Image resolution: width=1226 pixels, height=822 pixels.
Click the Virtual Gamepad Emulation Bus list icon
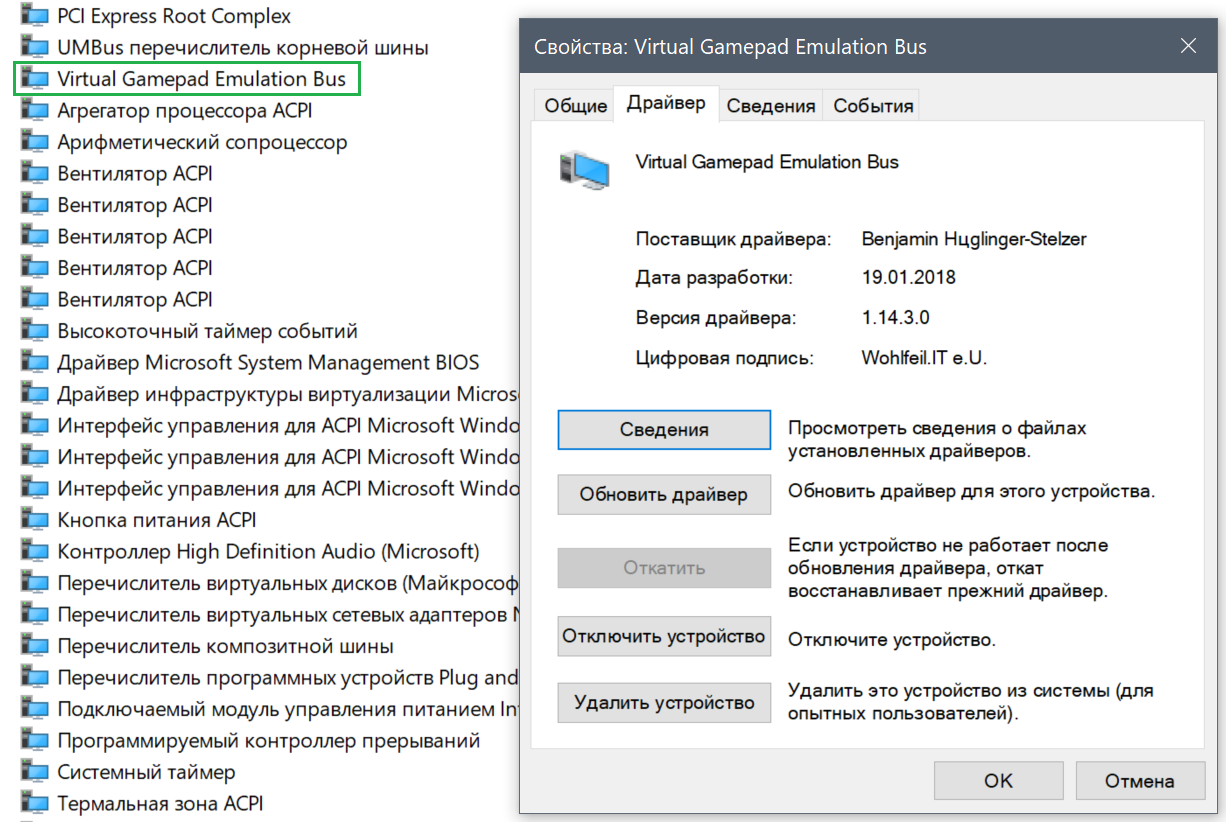click(35, 79)
